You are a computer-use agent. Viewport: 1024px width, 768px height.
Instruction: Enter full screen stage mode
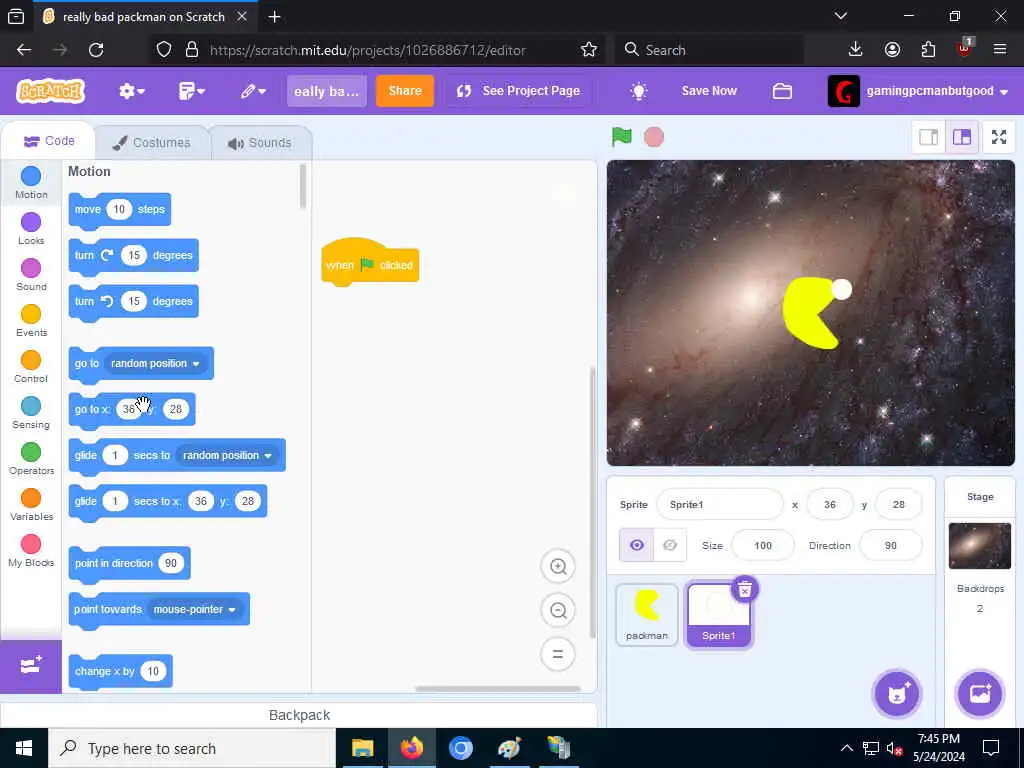click(999, 137)
